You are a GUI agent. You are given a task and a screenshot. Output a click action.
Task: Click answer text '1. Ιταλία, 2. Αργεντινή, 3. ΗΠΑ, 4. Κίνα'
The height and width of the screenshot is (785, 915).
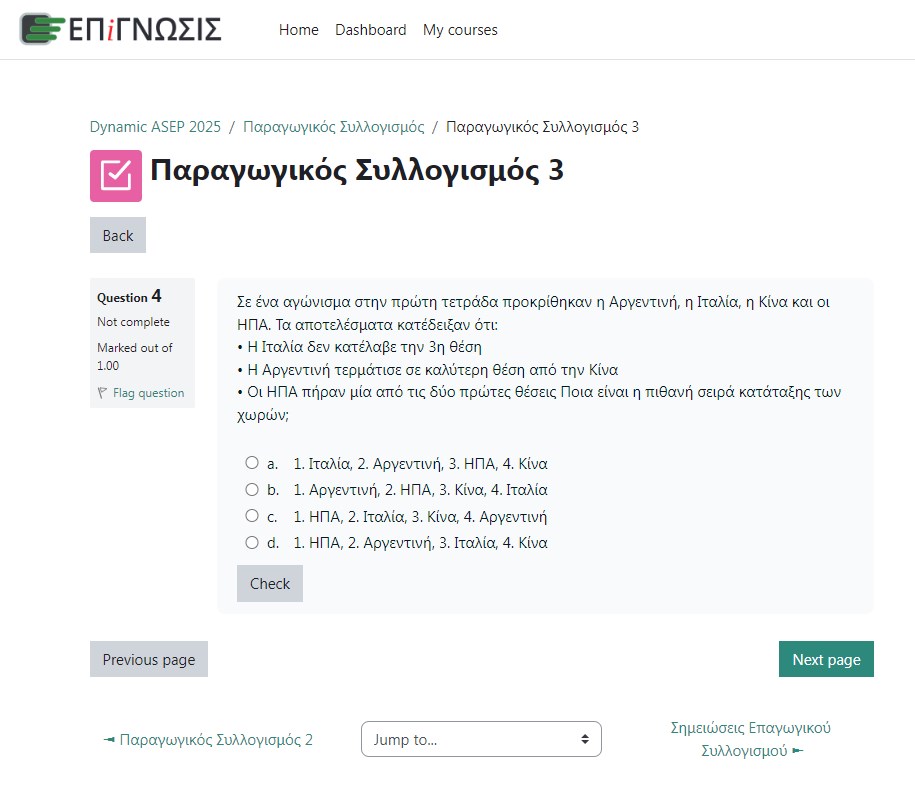(420, 464)
